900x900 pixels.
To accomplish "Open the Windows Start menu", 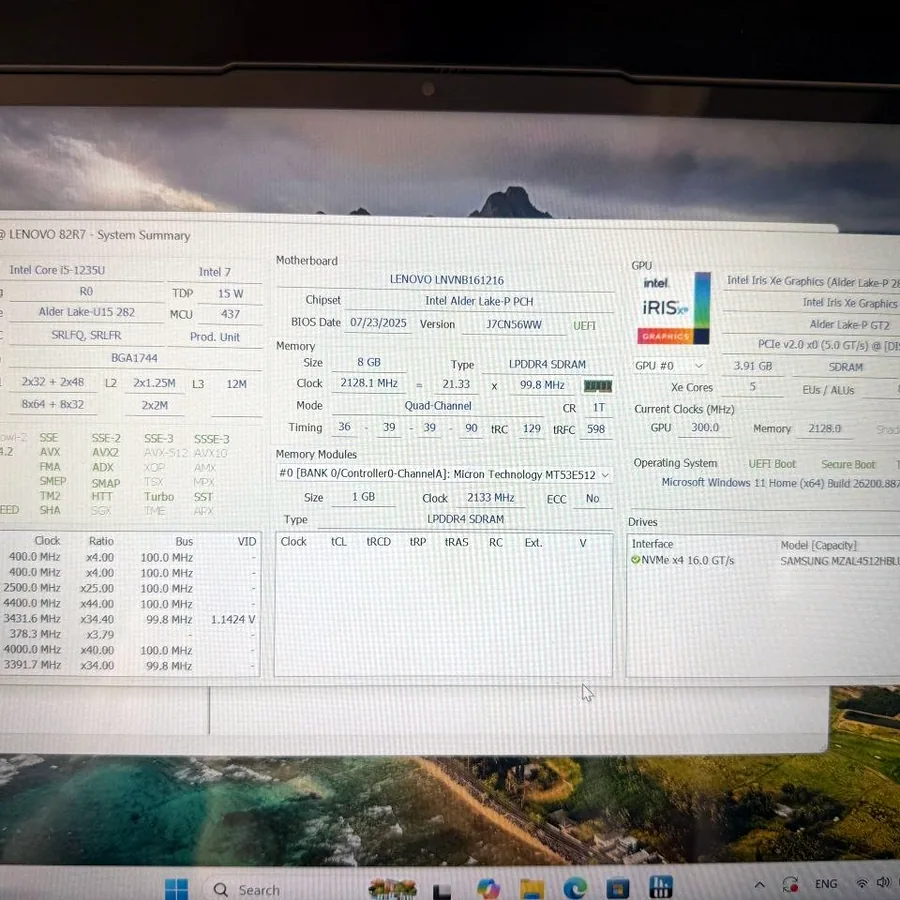I will [176, 889].
